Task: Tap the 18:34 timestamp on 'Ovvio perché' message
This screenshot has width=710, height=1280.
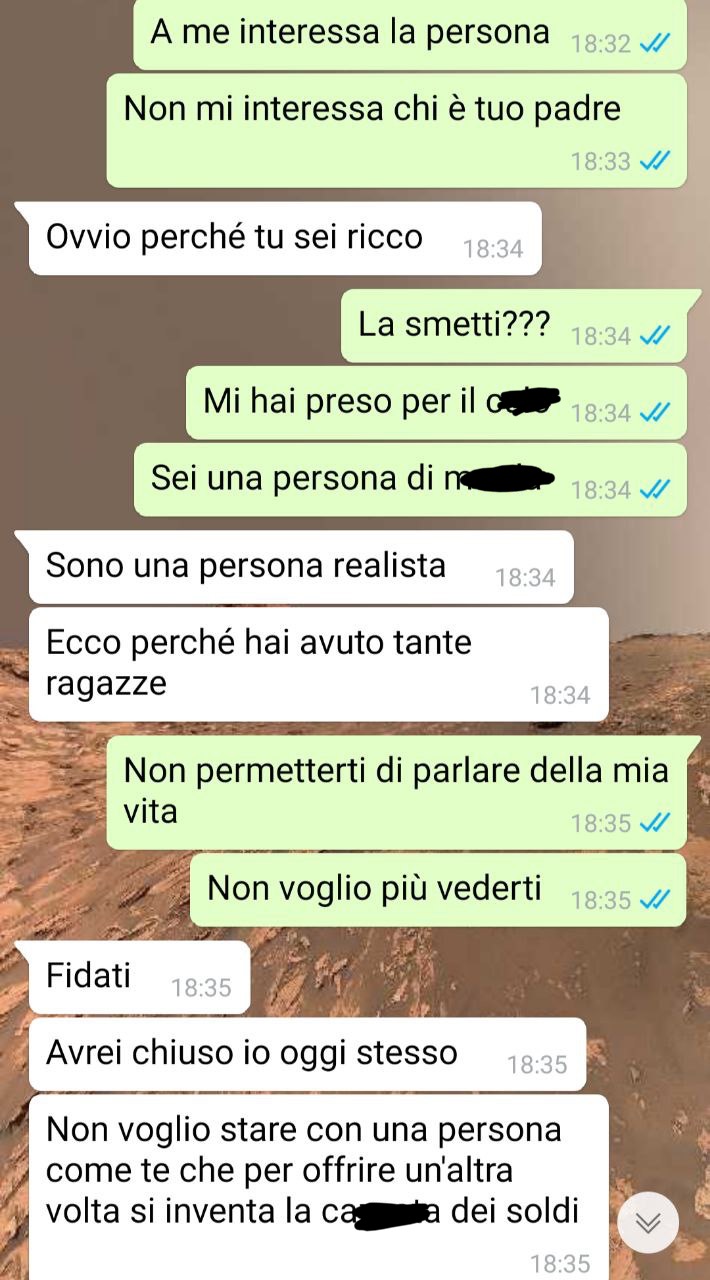Action: tap(493, 249)
